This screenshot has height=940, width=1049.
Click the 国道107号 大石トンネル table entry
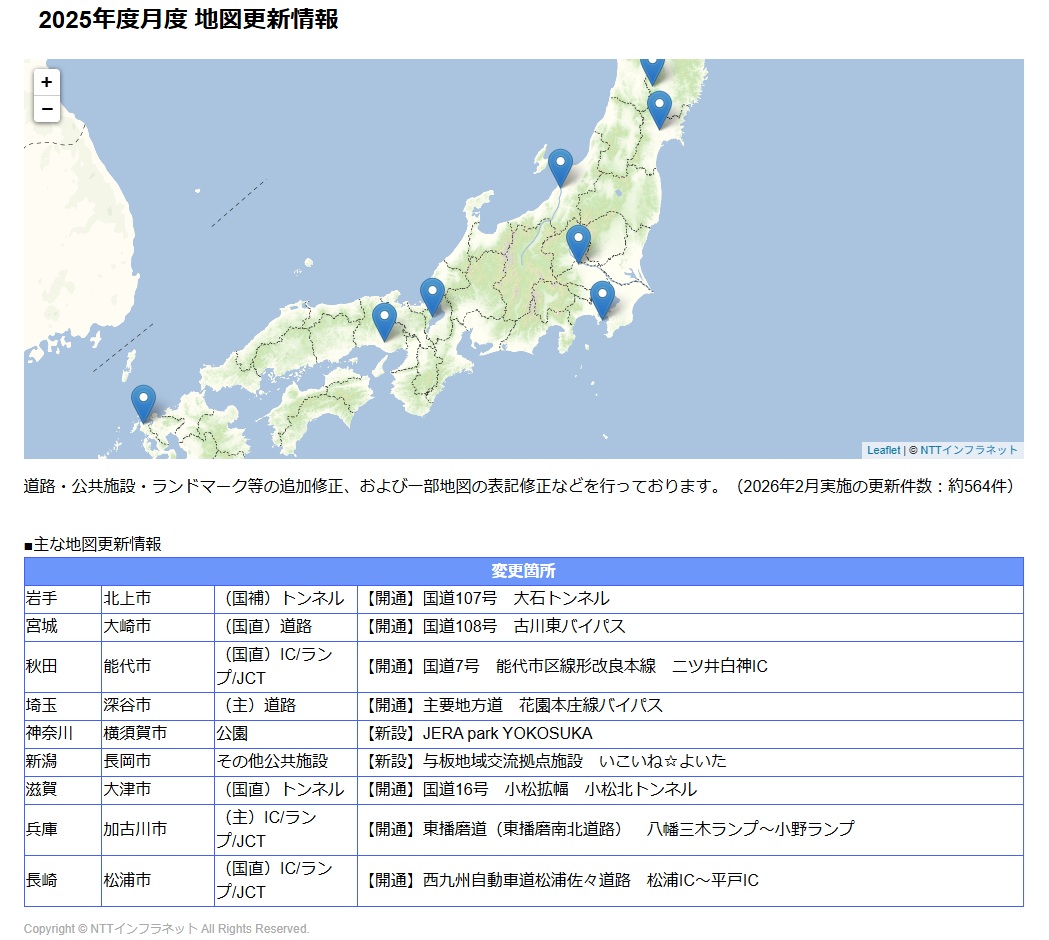tap(486, 599)
